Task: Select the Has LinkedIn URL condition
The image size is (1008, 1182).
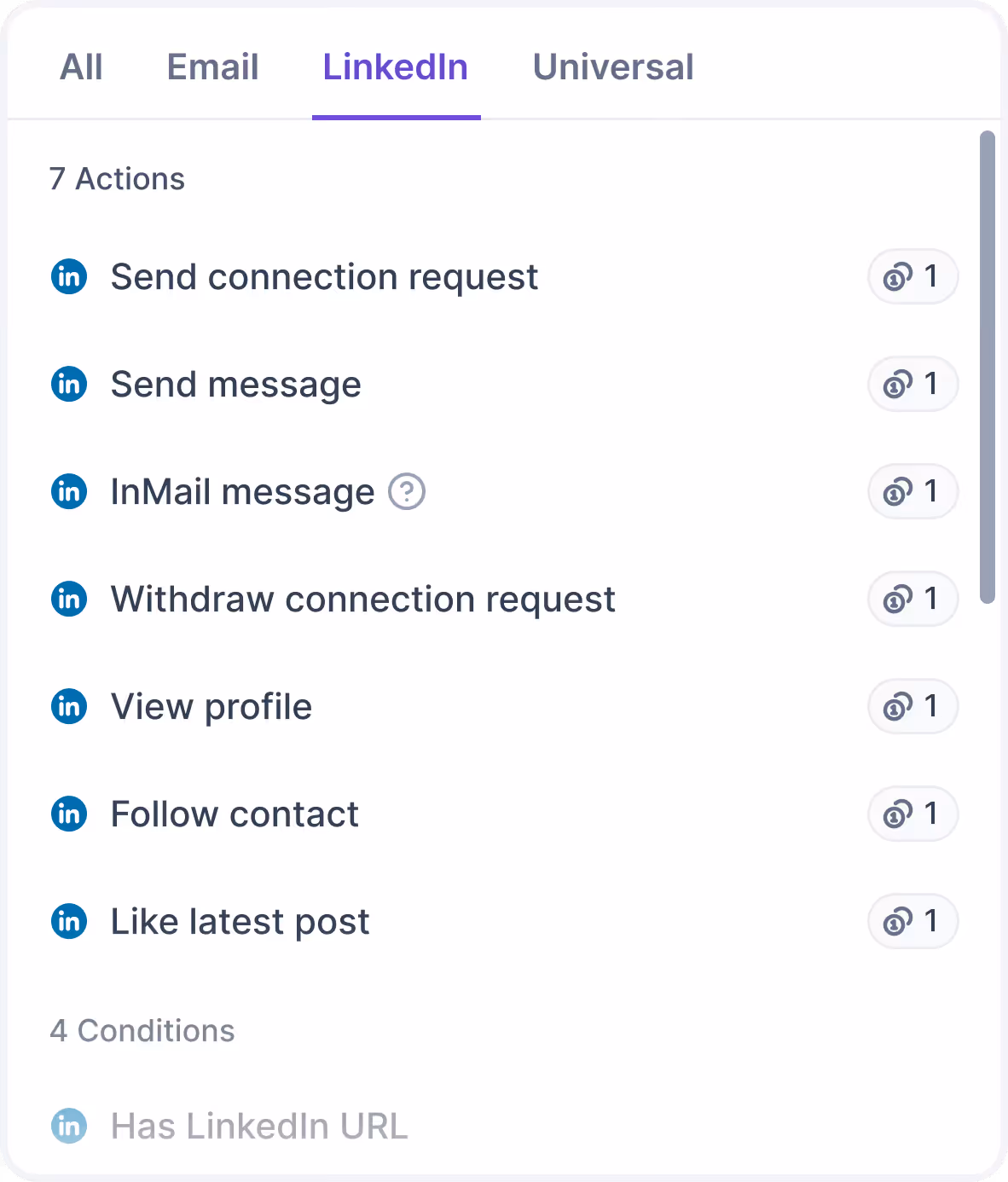Action: 504,1127
